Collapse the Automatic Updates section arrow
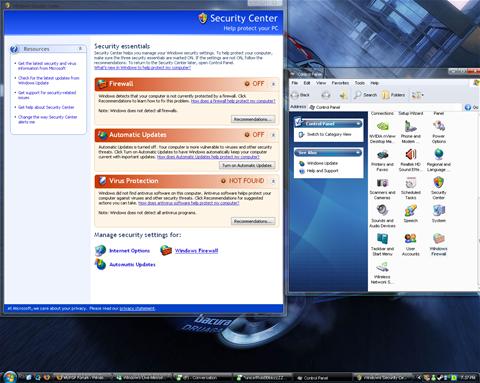This screenshot has height=383, width=480. (273, 135)
